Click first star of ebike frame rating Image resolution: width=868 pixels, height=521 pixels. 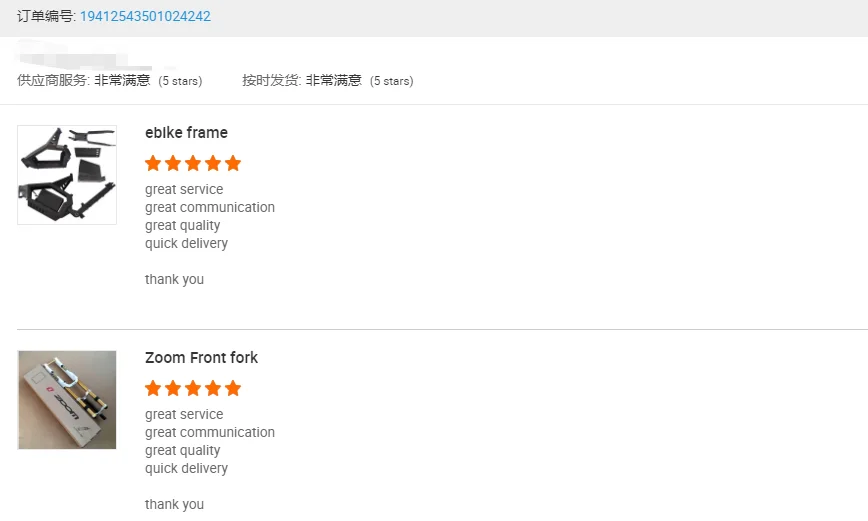pos(153,163)
